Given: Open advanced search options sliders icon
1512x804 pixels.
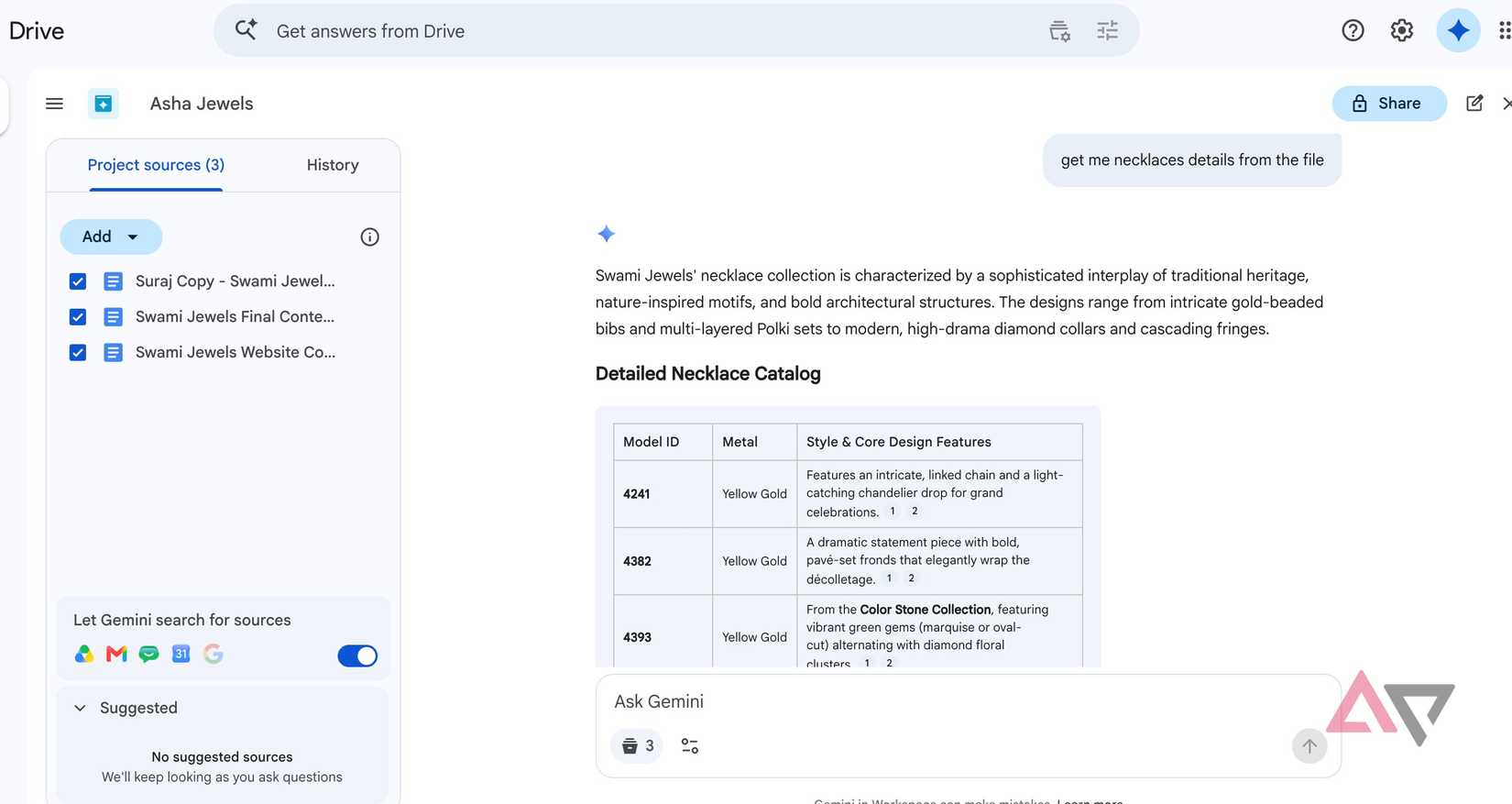Looking at the screenshot, I should point(1107,31).
